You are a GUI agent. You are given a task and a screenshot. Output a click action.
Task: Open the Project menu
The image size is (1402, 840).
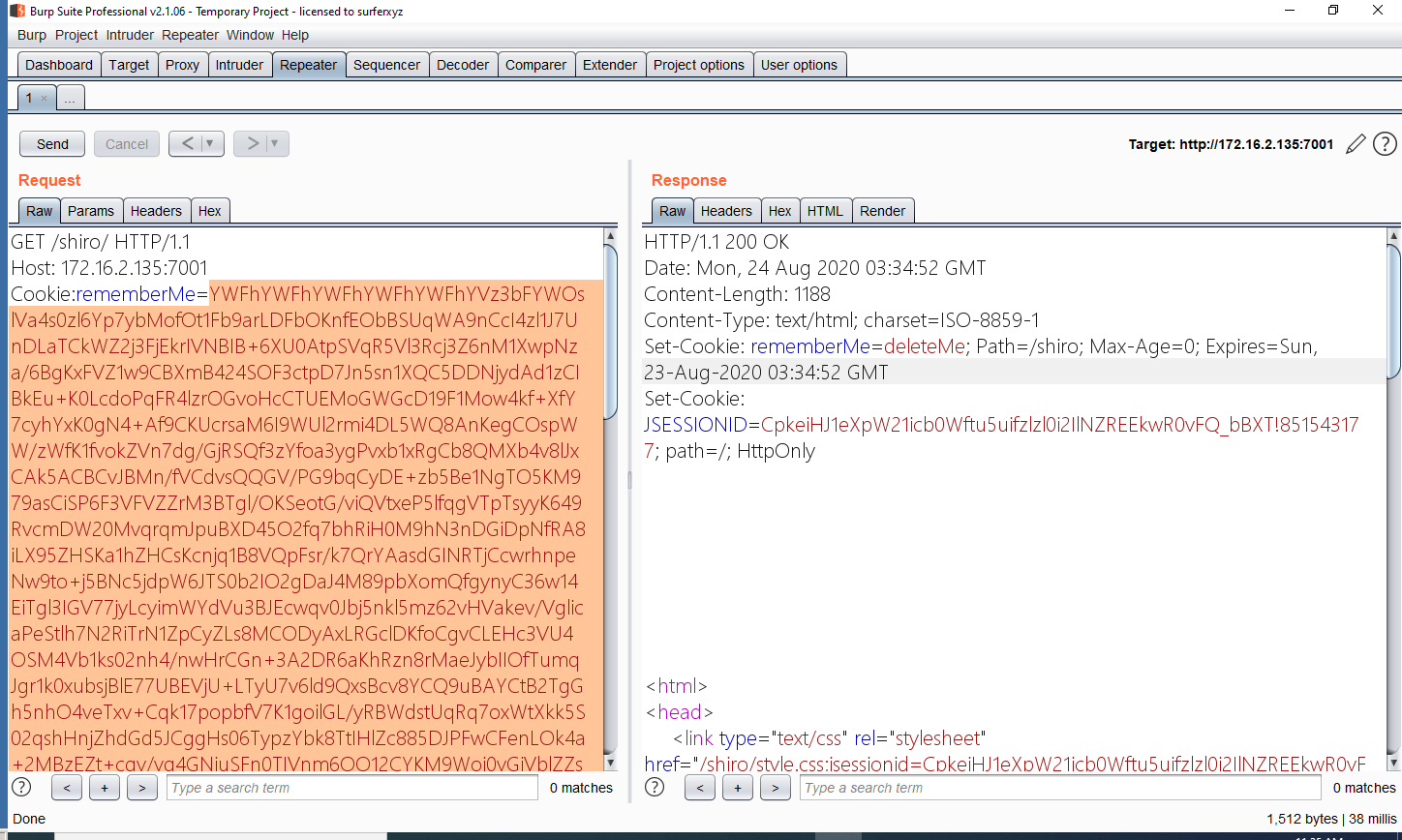76,35
